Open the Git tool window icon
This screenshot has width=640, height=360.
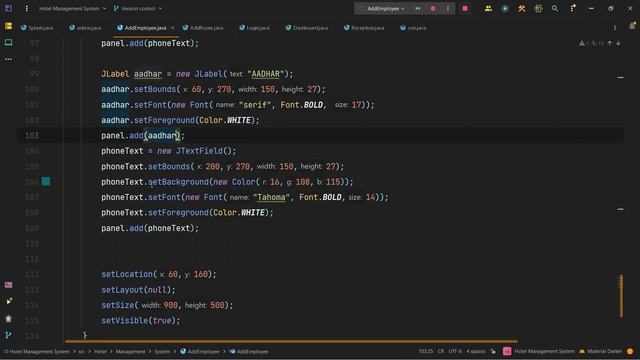click(9, 335)
